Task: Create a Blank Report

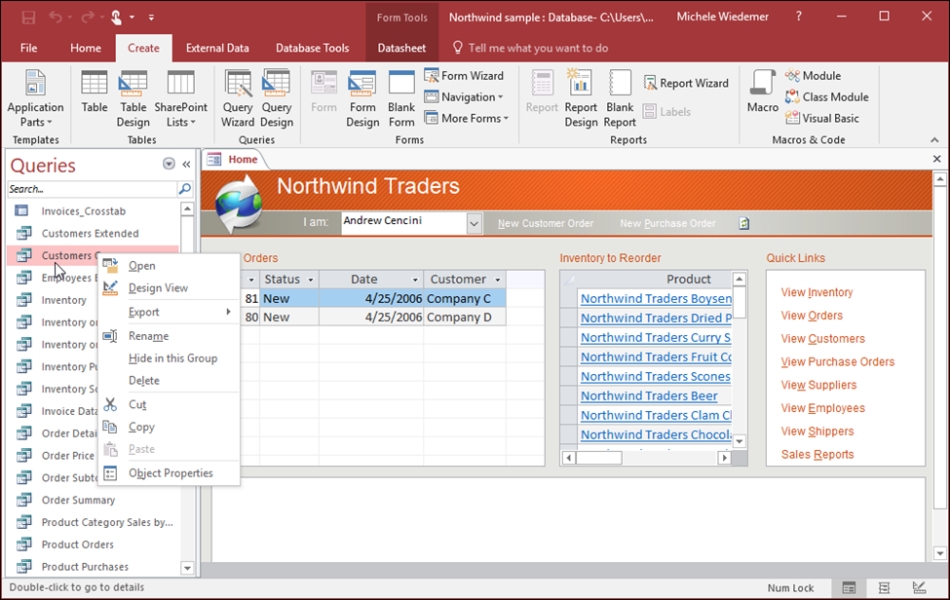Action: click(620, 98)
